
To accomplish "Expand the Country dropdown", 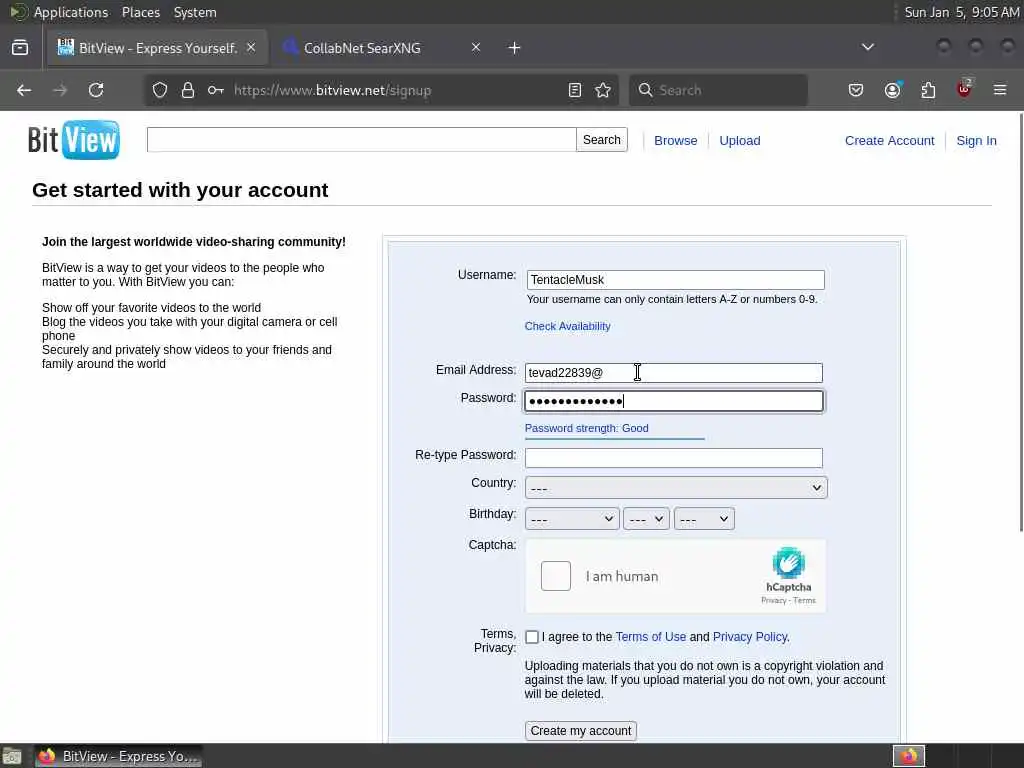I will coord(676,488).
